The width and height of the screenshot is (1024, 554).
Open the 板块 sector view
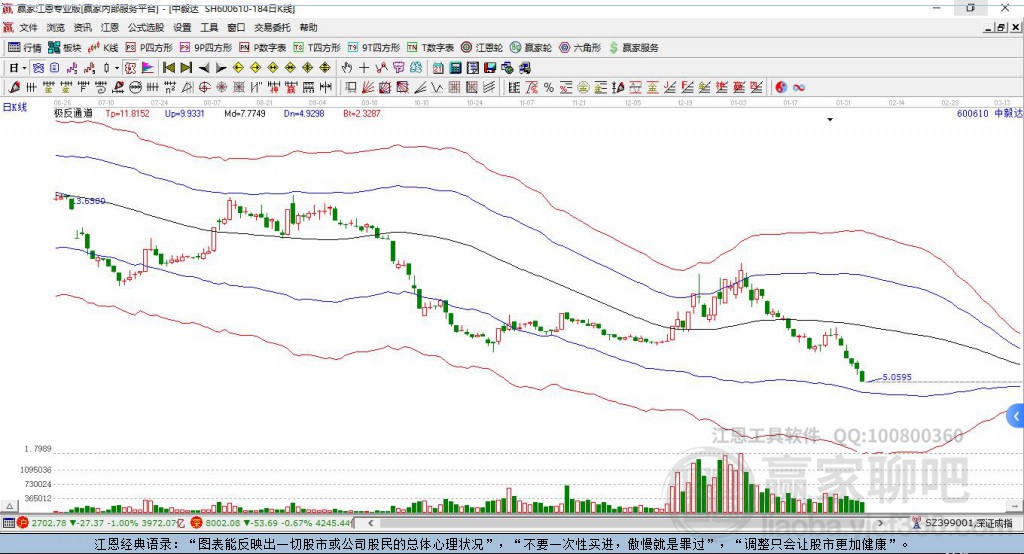pos(65,48)
